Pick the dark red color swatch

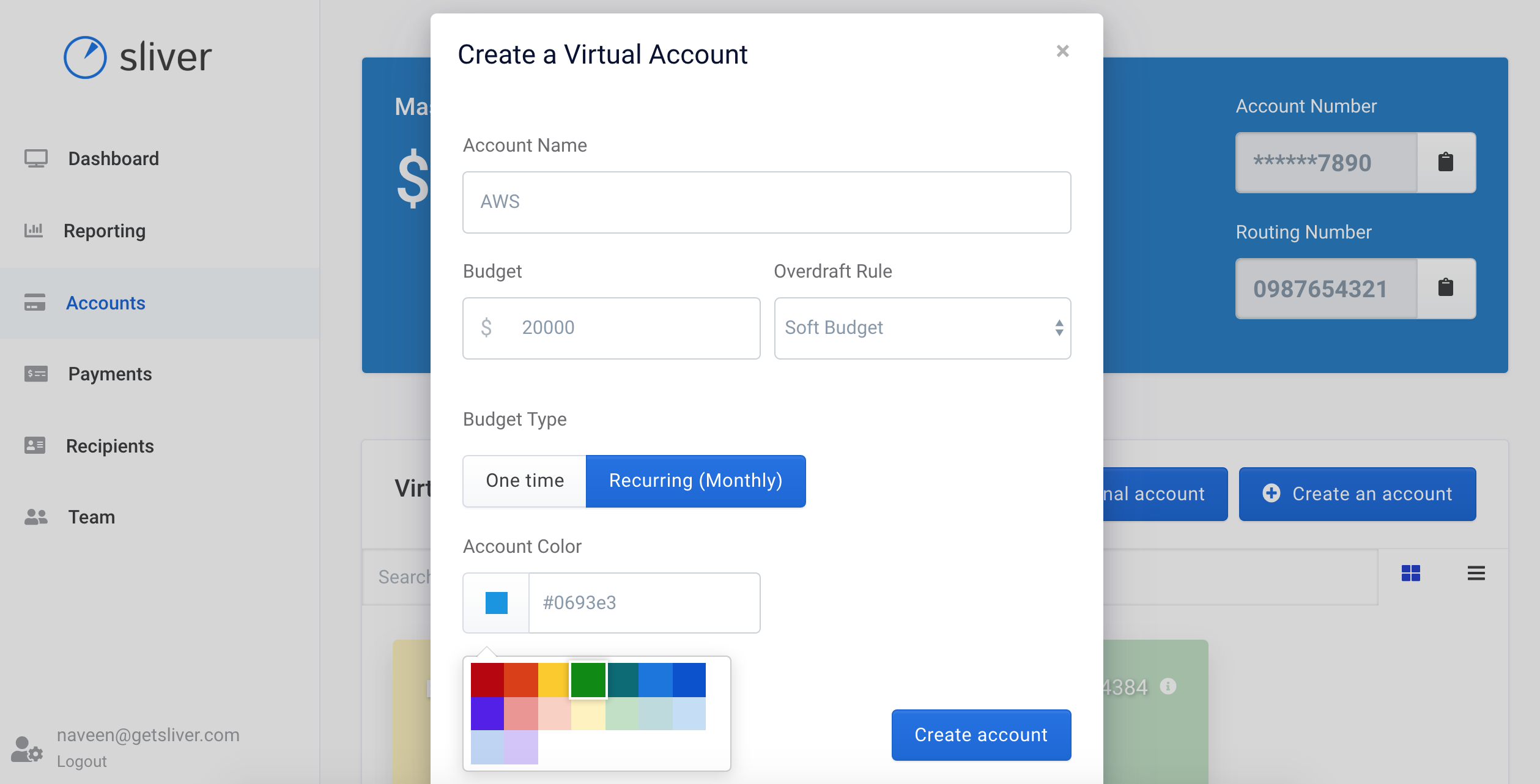(x=487, y=680)
